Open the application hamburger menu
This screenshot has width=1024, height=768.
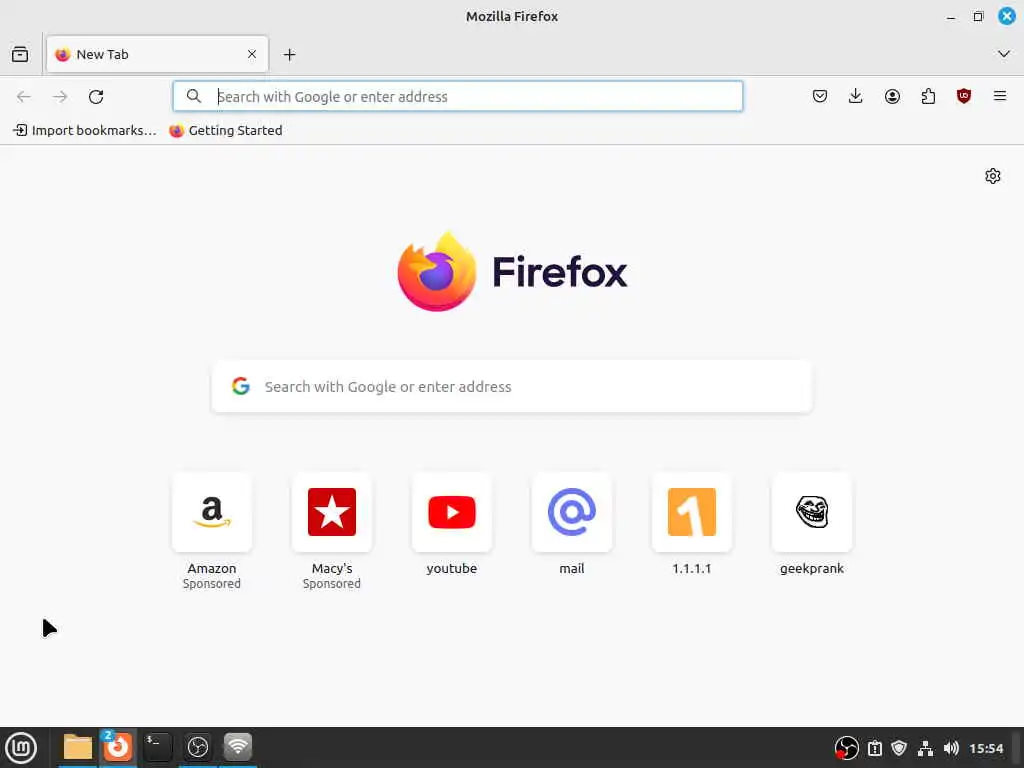click(x=1000, y=97)
